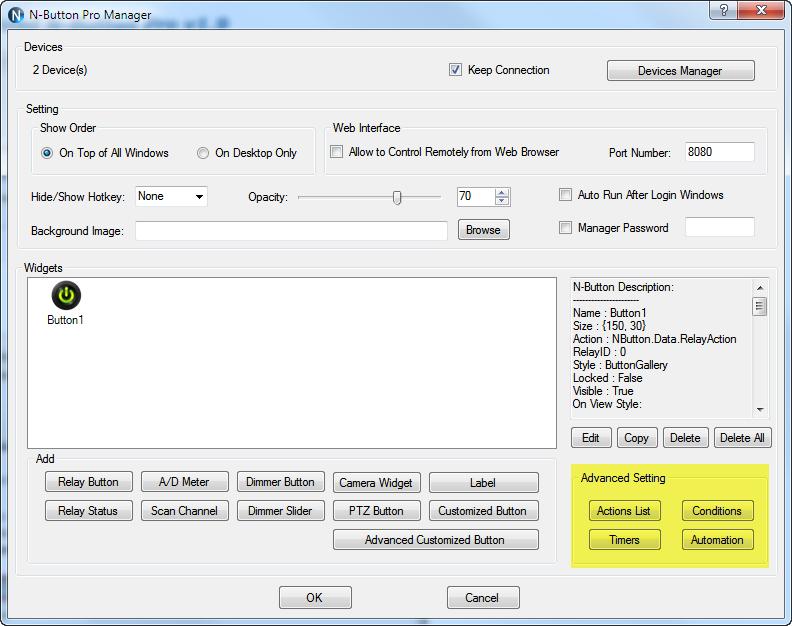Click the N-Button logo in title bar

pos(16,15)
